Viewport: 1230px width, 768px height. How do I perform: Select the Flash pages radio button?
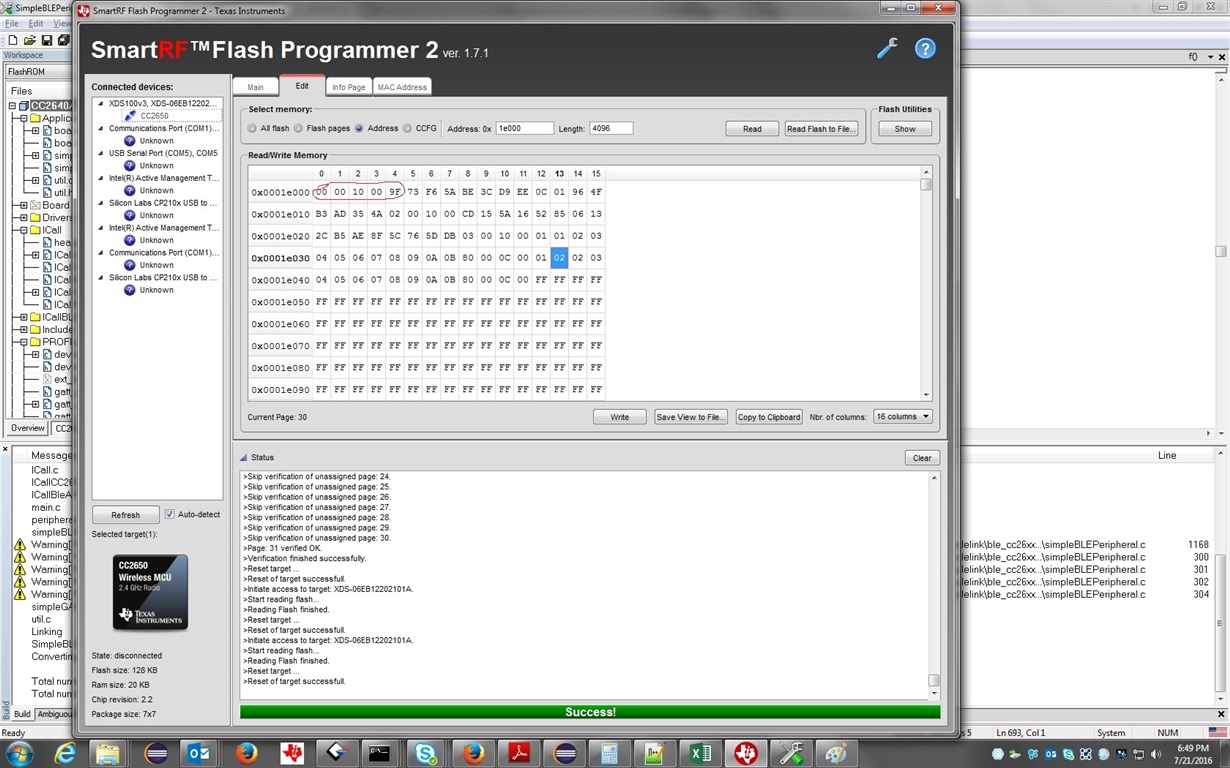pos(298,128)
